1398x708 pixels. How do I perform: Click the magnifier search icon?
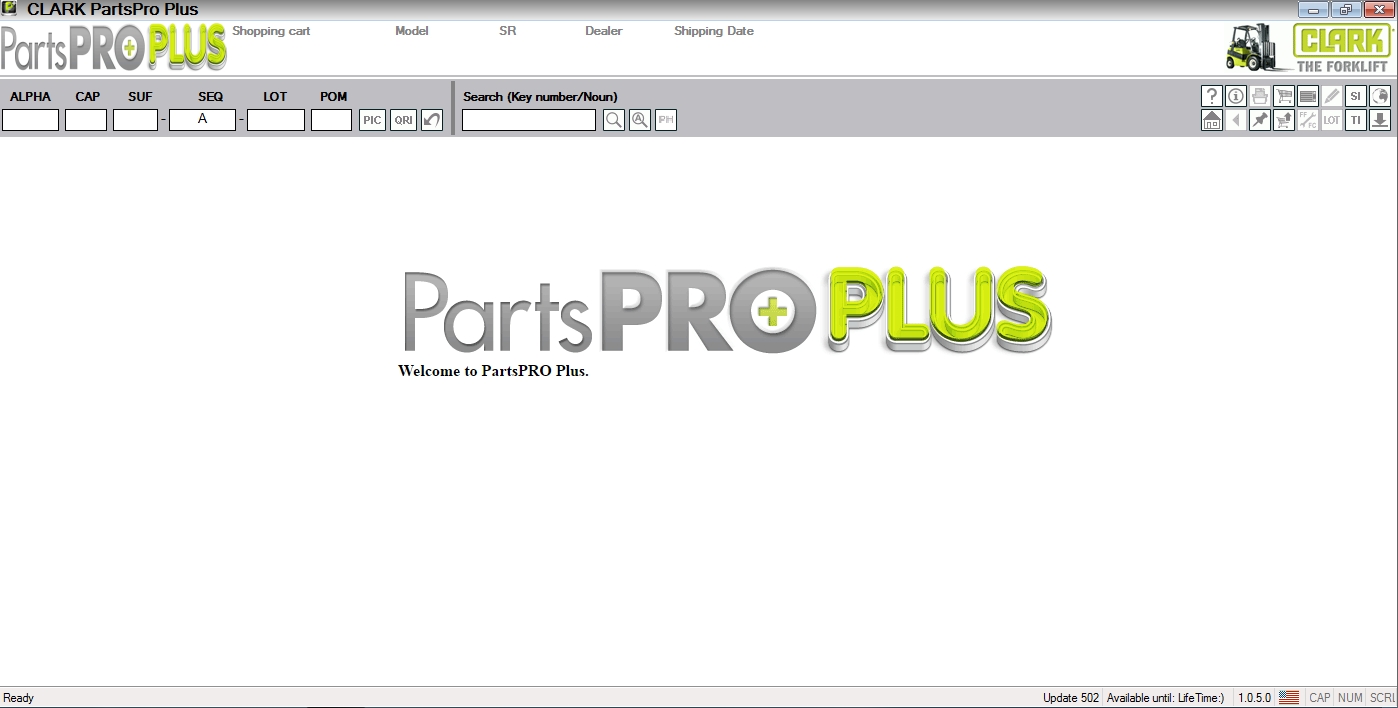click(614, 120)
